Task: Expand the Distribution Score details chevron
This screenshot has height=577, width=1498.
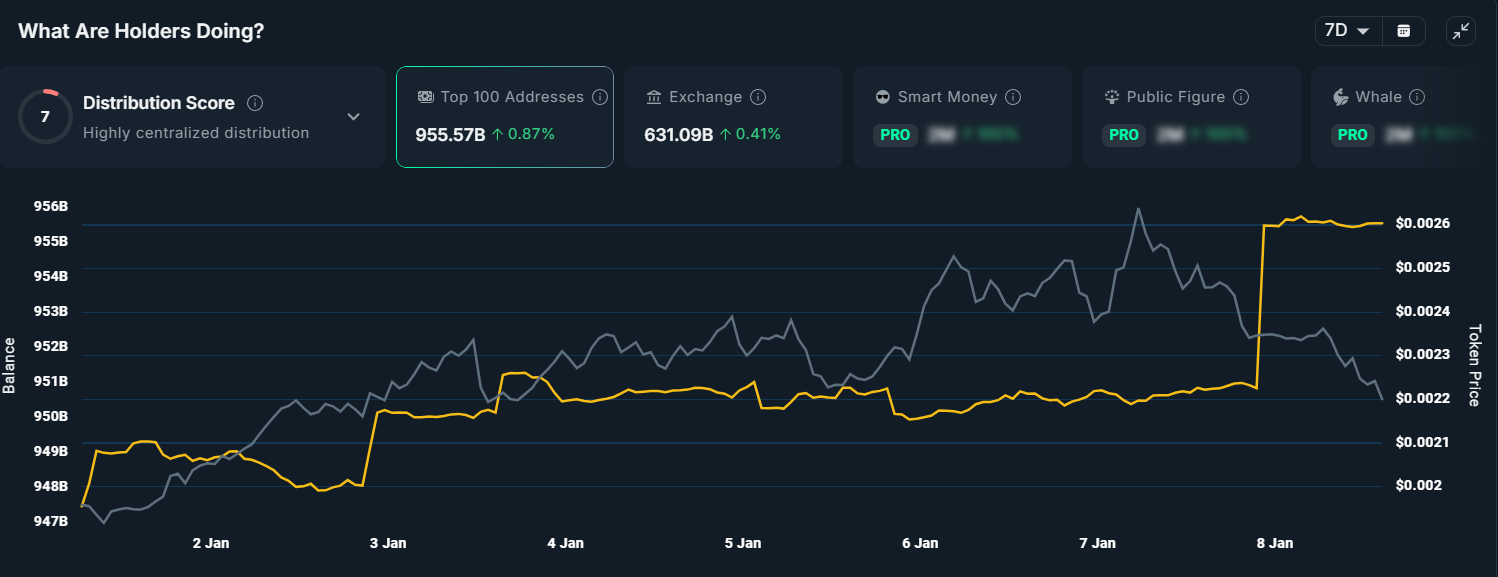Action: (x=352, y=116)
